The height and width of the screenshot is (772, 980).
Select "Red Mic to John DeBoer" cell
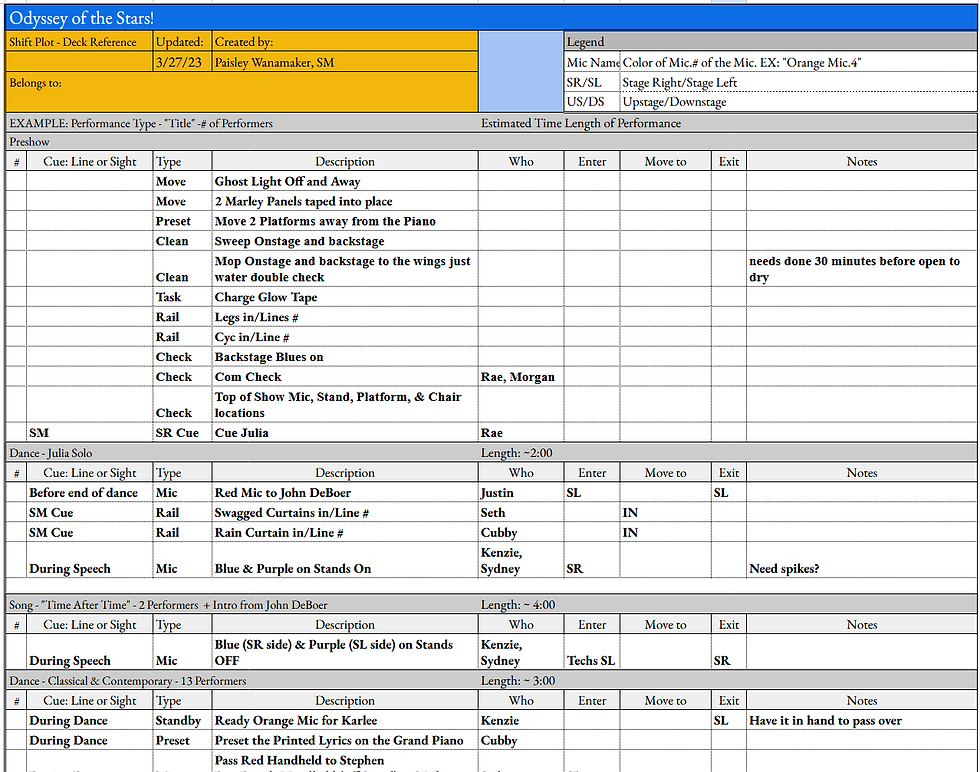pyautogui.click(x=345, y=493)
